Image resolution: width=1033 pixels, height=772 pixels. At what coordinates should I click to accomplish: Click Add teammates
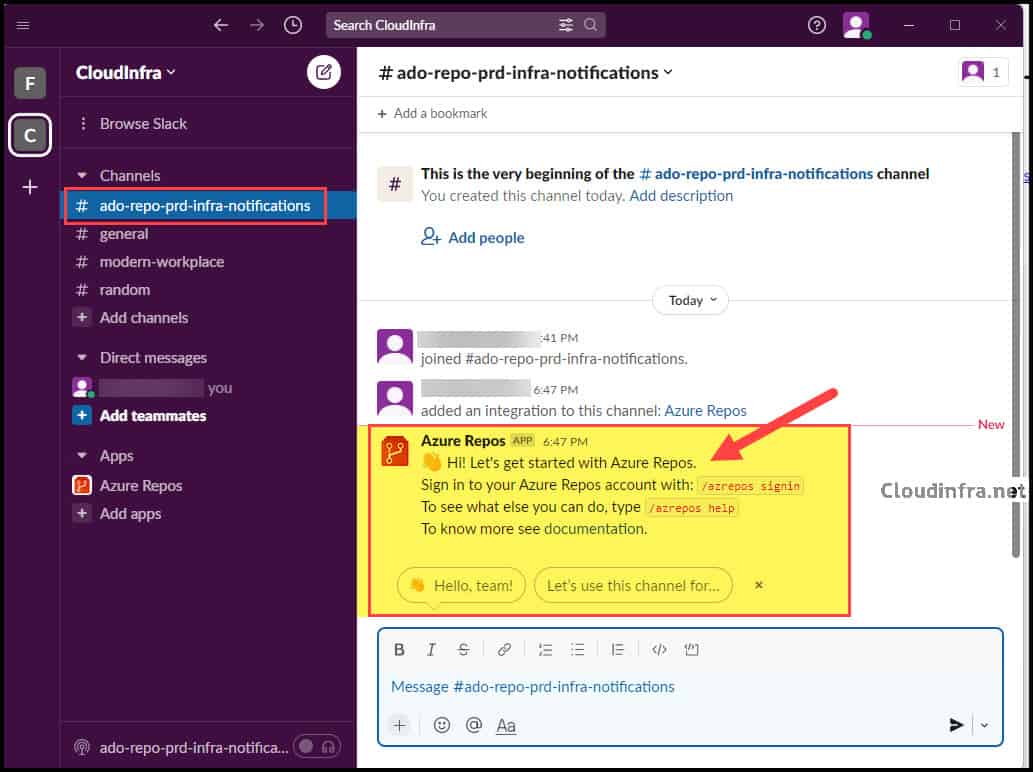152,416
